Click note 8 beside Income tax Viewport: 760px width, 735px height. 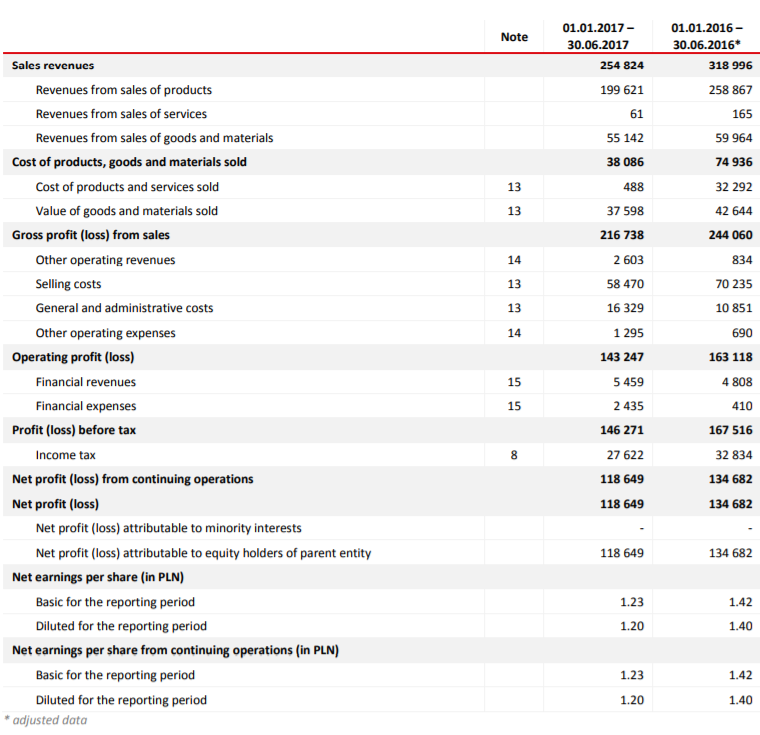point(514,455)
